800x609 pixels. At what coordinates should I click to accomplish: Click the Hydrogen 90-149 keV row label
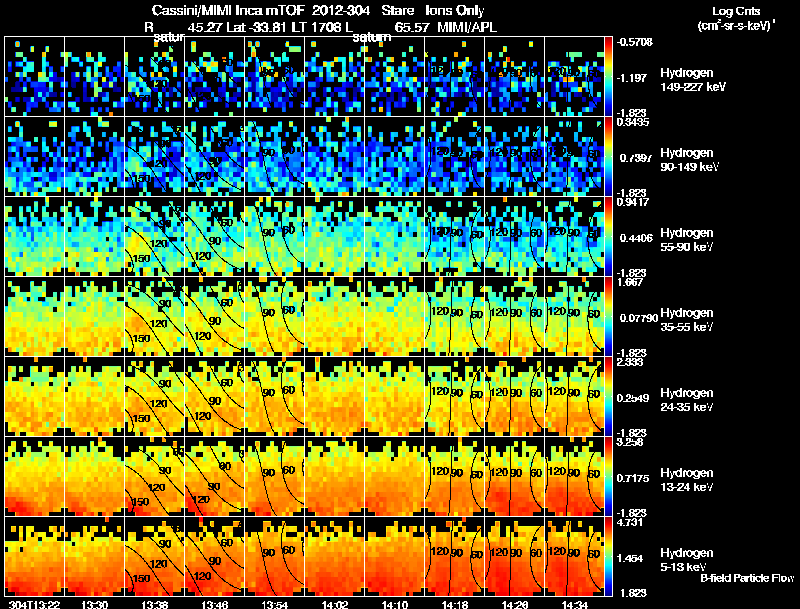689,160
